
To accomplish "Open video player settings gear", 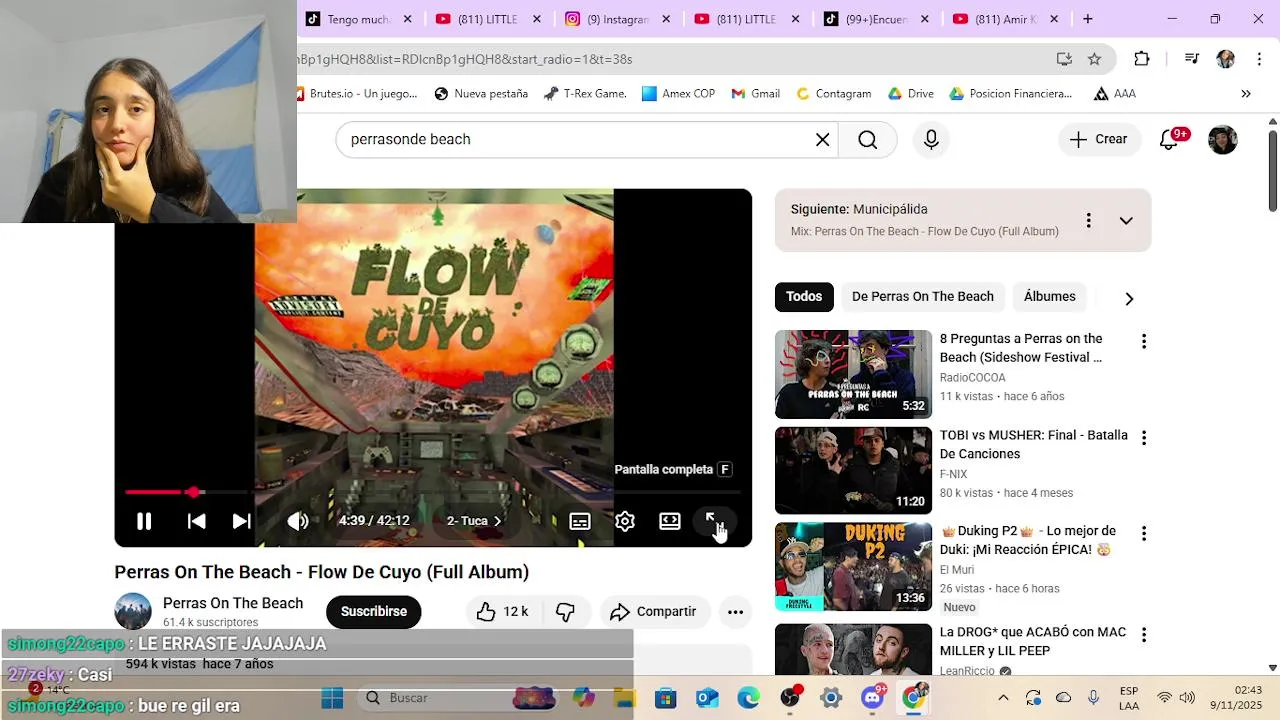I will [625, 521].
